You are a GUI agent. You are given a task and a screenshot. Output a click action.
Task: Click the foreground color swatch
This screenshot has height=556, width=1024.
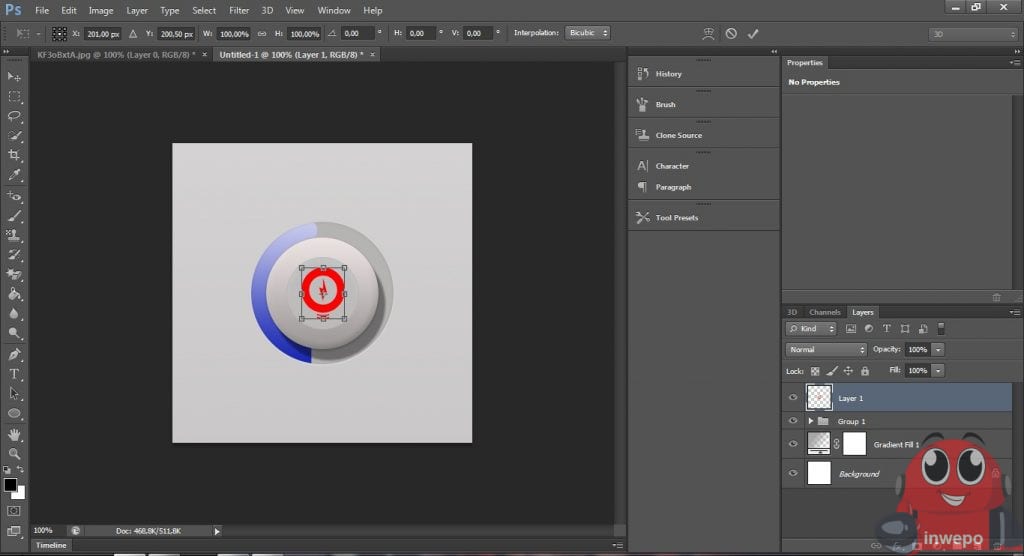click(10, 485)
